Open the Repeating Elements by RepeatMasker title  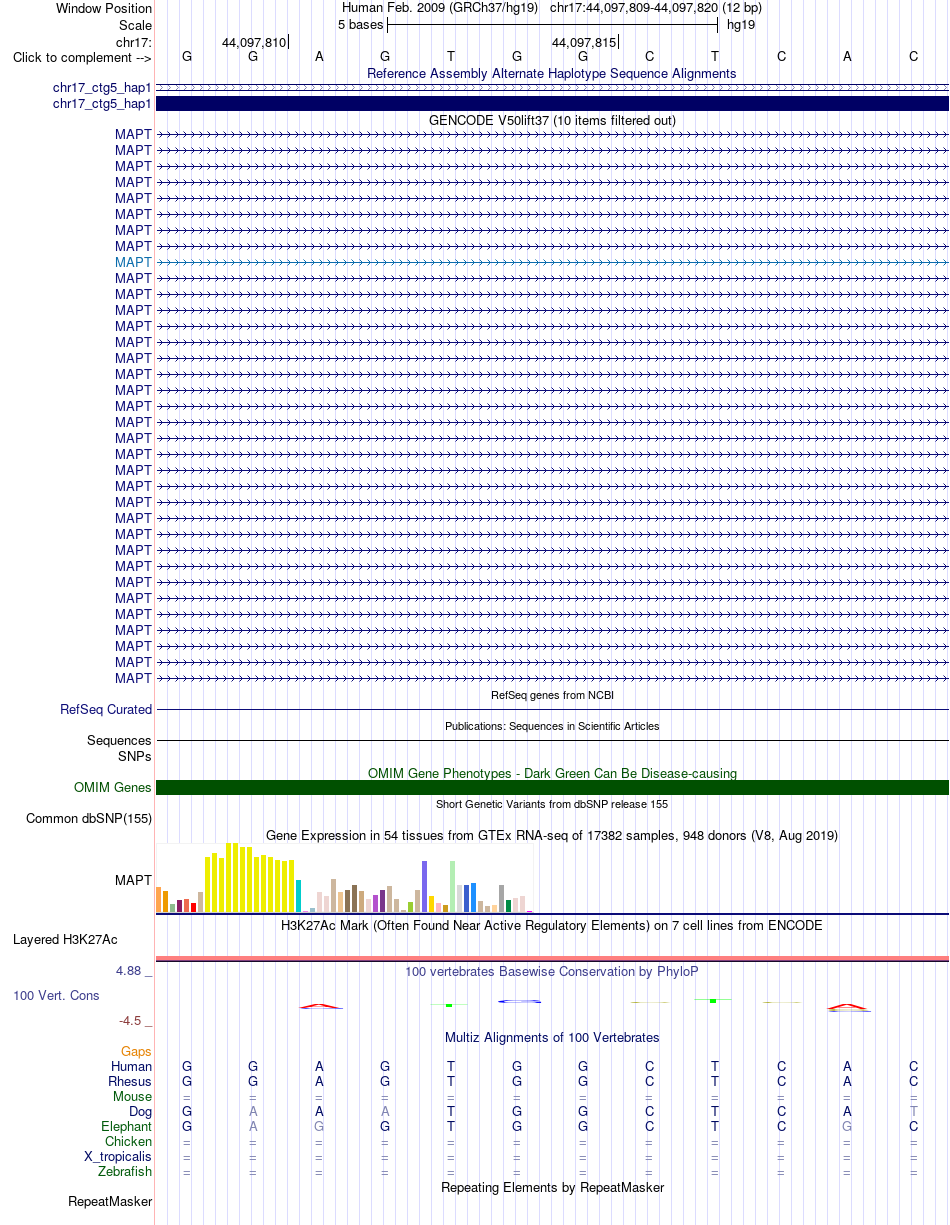coord(552,1188)
